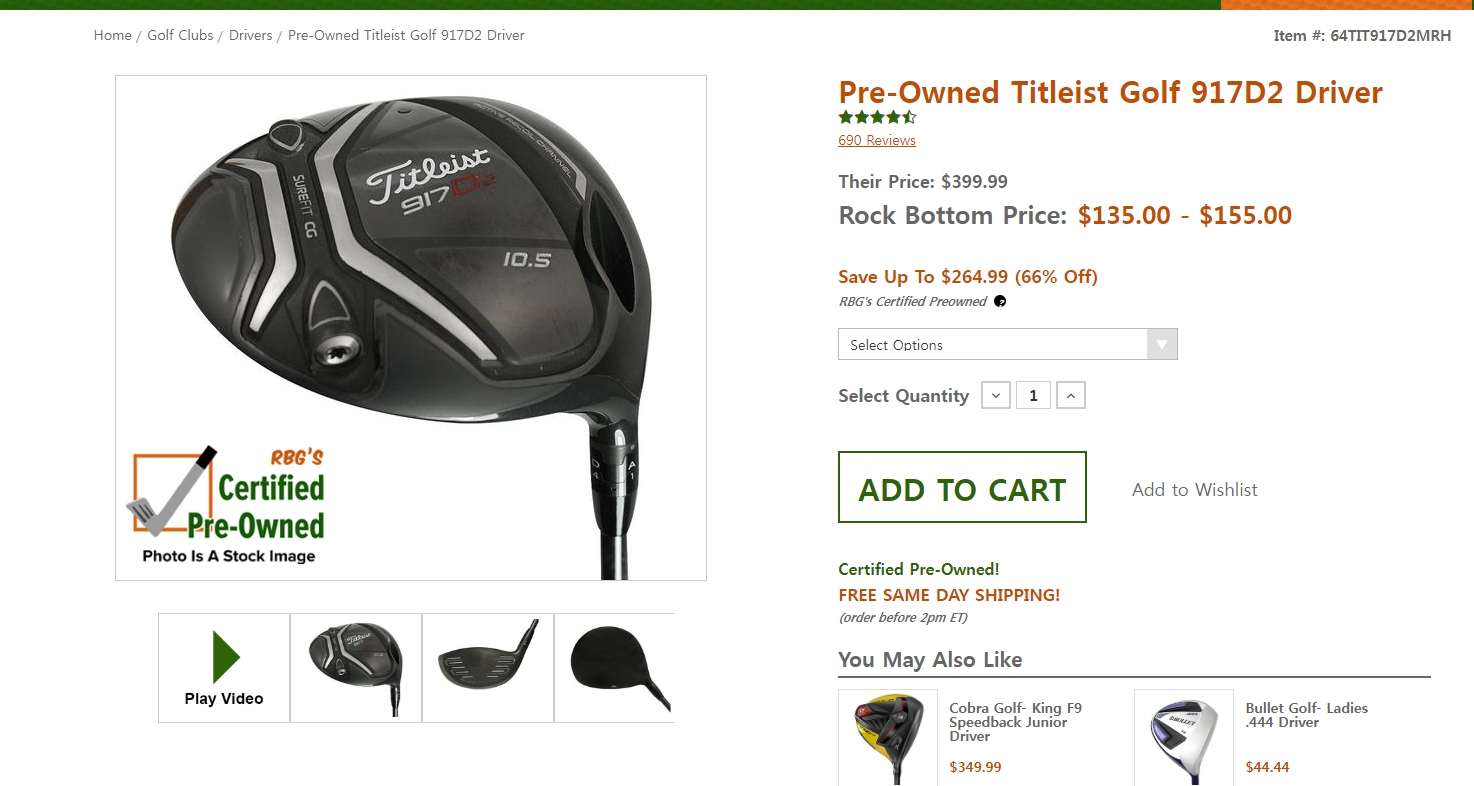Show the driver face view thumbnail
Viewport: 1474px width, 786px height.
[488, 668]
